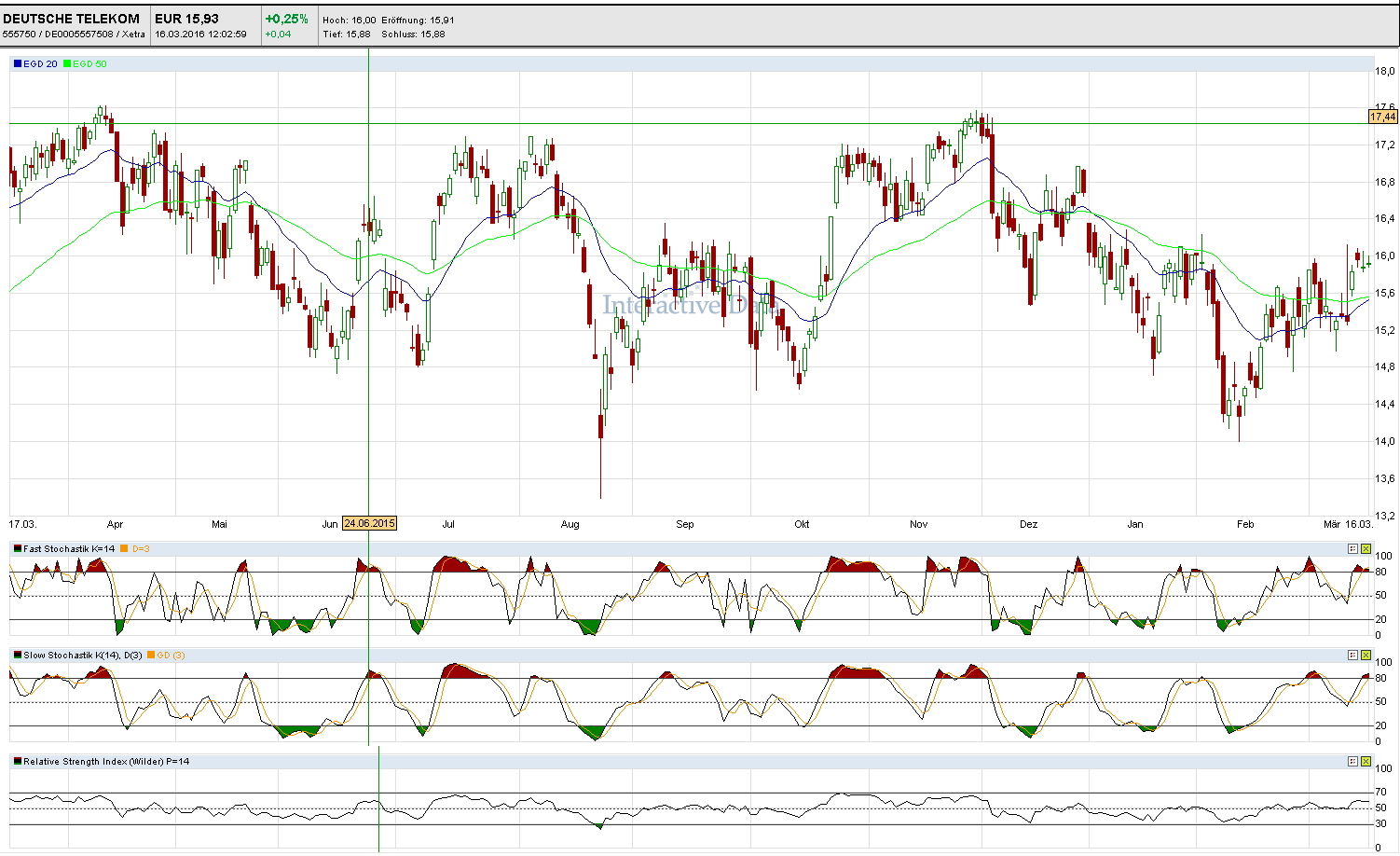Image resolution: width=1400 pixels, height=856 pixels.
Task: Select the orange GD (3) legend marker
Action: [x=151, y=656]
